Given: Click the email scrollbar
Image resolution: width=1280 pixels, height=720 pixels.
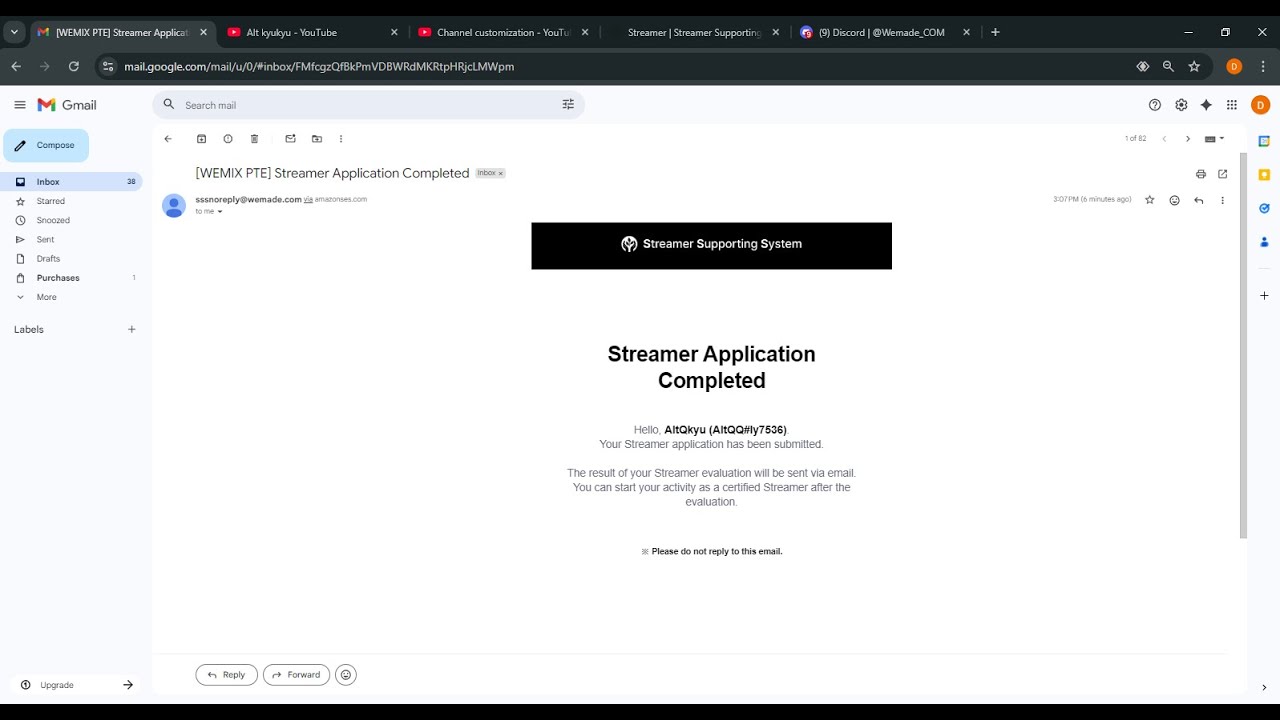Looking at the screenshot, I should click(1243, 345).
